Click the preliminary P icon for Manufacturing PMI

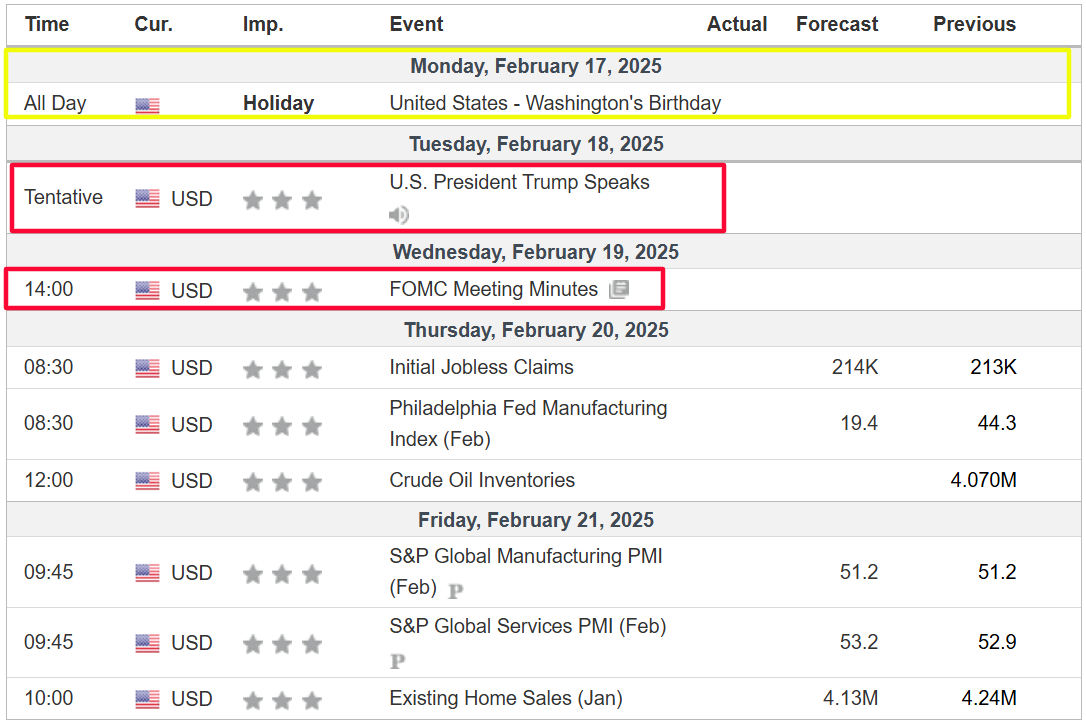tap(455, 591)
